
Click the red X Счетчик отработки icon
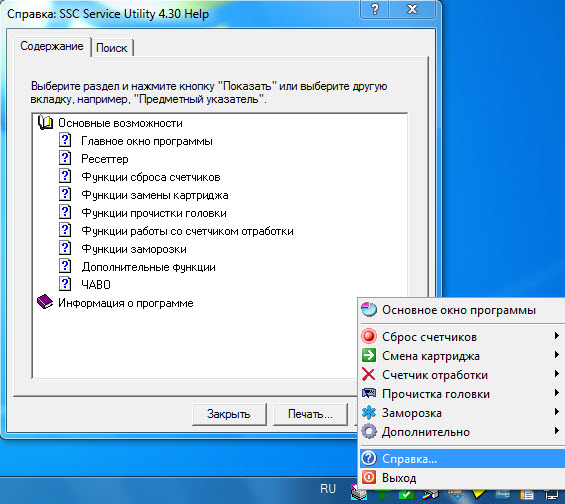(369, 374)
